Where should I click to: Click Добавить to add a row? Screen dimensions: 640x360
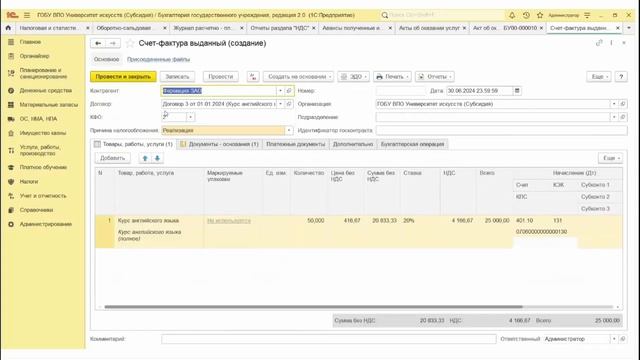pos(113,158)
